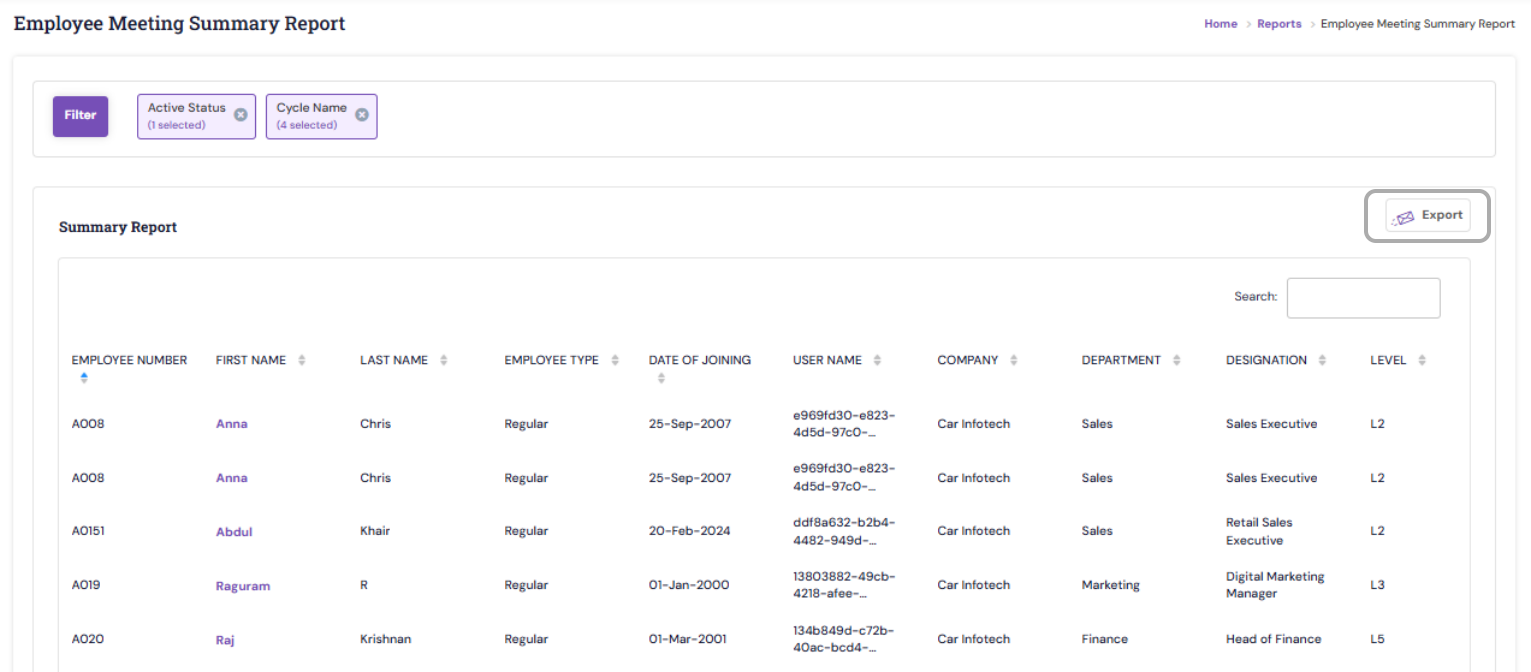Sort by Company sort arrow

point(1014,360)
